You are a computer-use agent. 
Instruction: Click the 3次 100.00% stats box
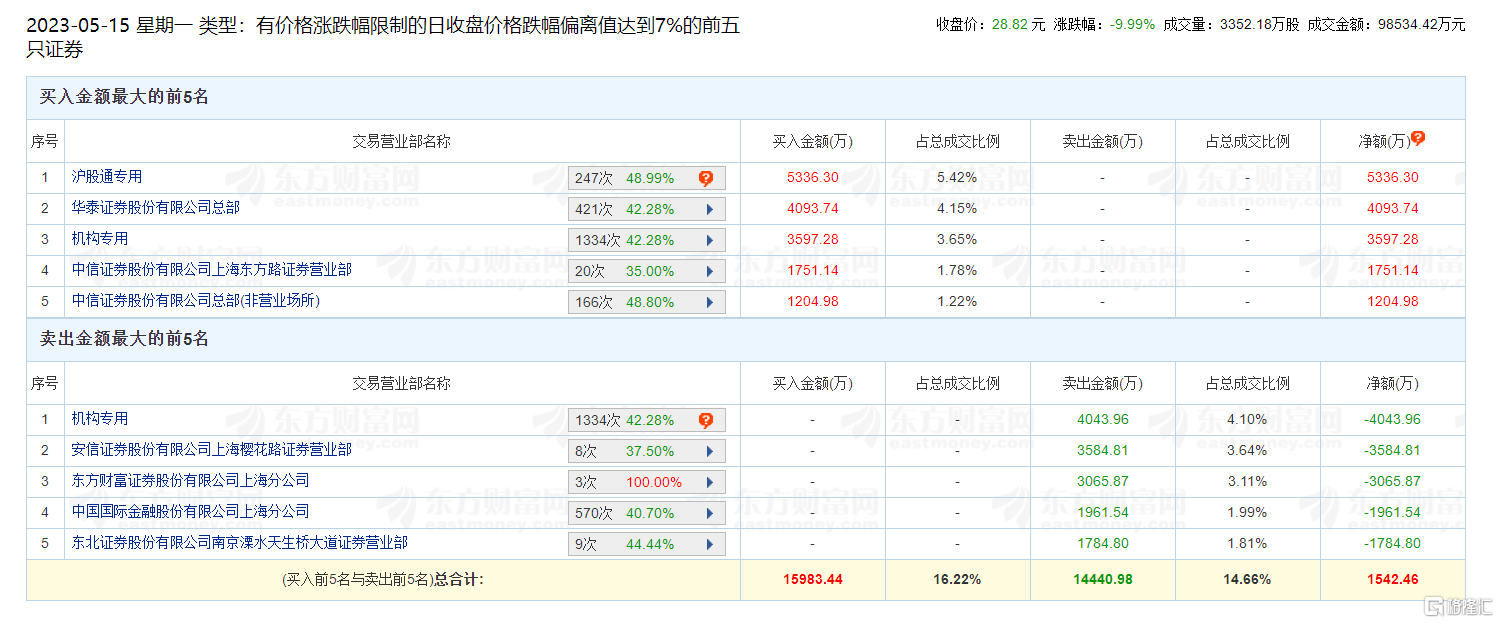click(646, 482)
